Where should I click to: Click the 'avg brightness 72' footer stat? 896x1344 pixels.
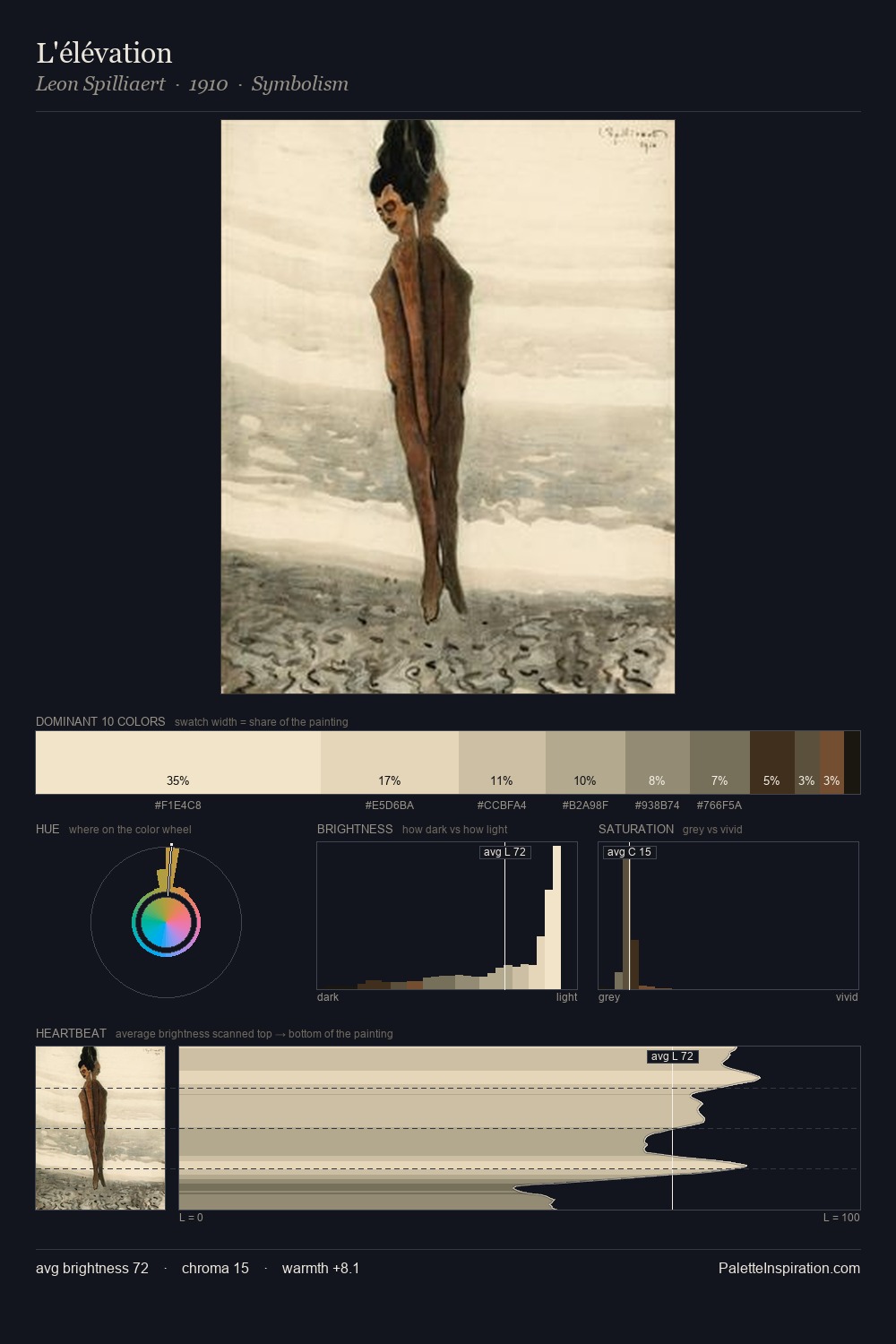pyautogui.click(x=92, y=1268)
